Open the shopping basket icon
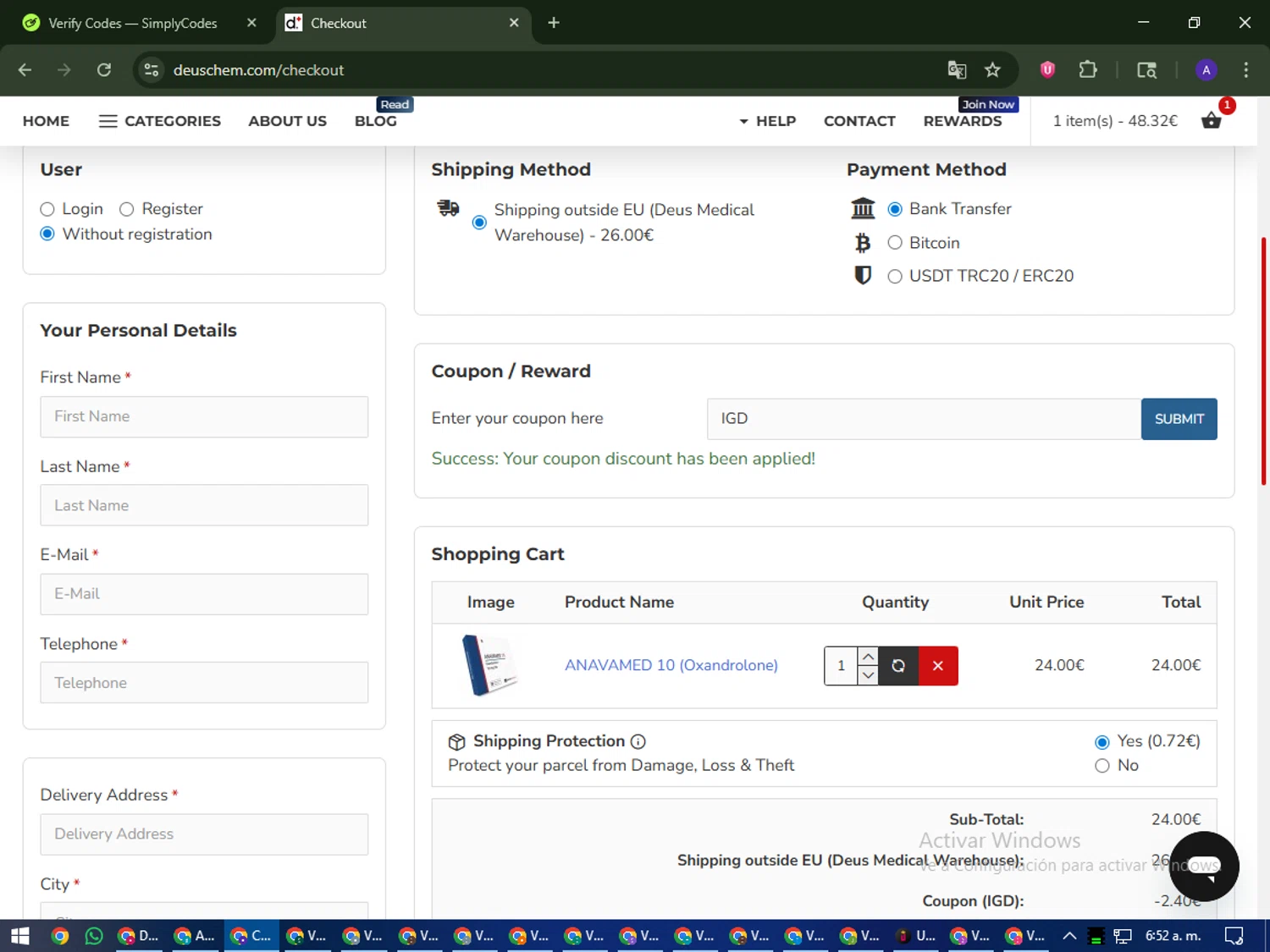The image size is (1270, 952). tap(1212, 120)
